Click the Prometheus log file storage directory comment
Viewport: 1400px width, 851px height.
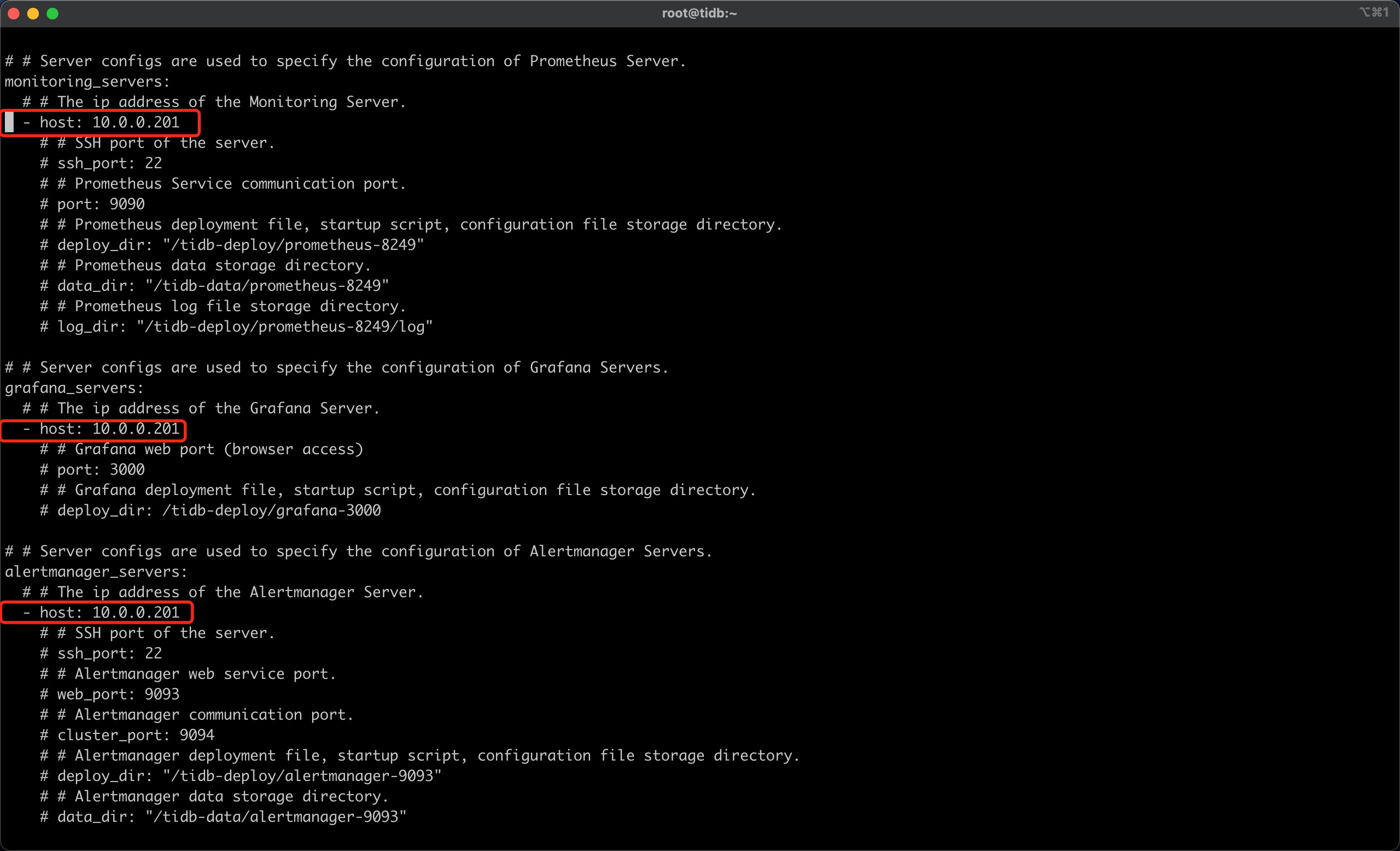click(x=223, y=306)
